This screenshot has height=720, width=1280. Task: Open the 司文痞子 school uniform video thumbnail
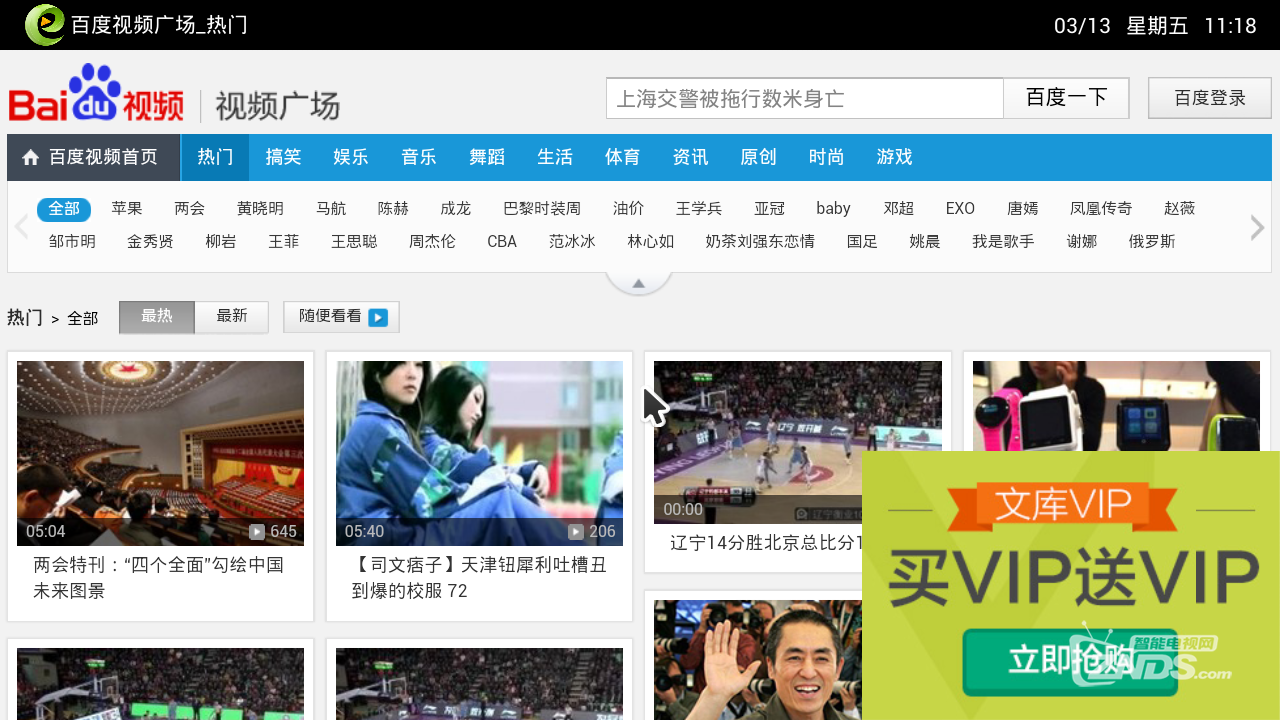pos(479,453)
